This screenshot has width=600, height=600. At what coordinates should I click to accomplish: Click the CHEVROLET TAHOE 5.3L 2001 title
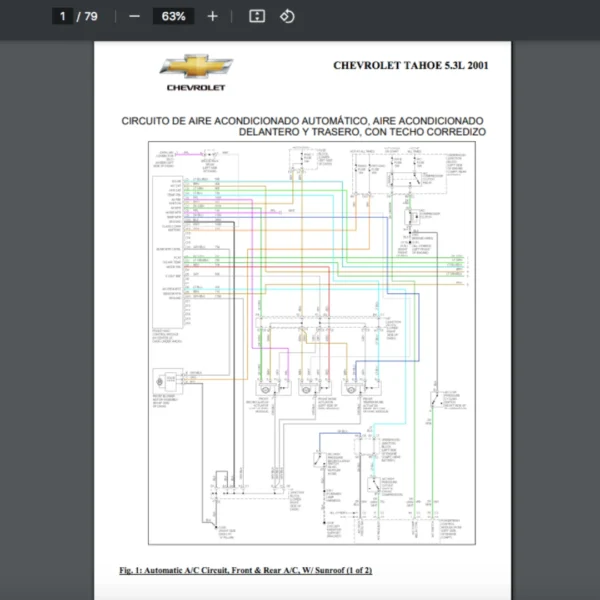coord(411,65)
